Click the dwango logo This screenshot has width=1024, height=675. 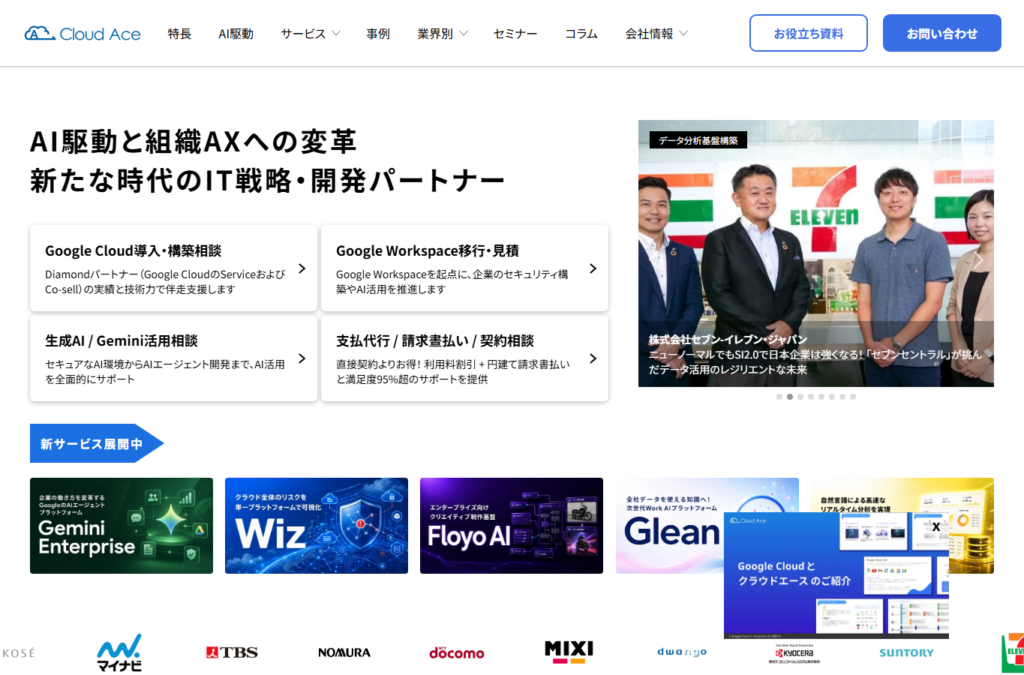682,652
